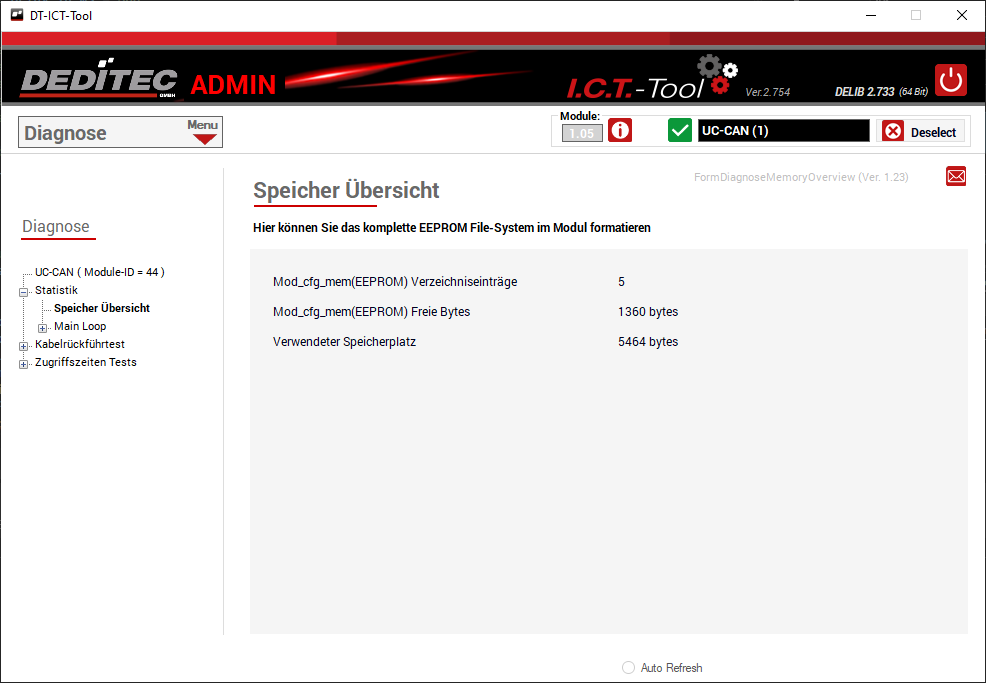This screenshot has width=986, height=683.
Task: Click the green checkmark module status icon
Action: (680, 131)
